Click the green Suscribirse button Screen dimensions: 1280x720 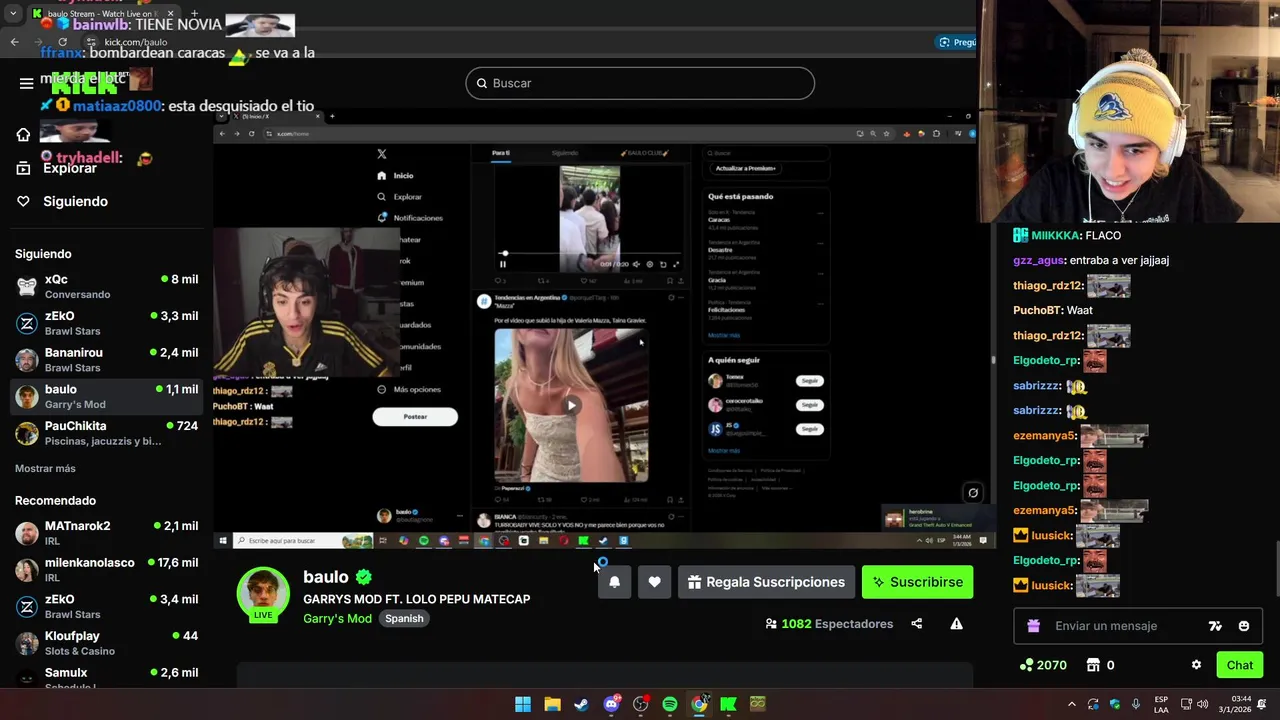(917, 582)
